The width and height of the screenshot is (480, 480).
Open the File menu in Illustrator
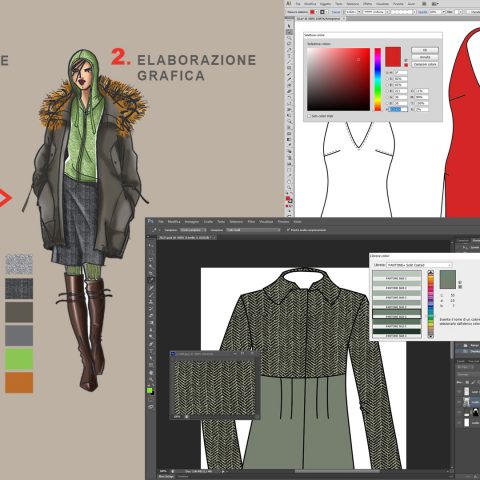pos(298,4)
